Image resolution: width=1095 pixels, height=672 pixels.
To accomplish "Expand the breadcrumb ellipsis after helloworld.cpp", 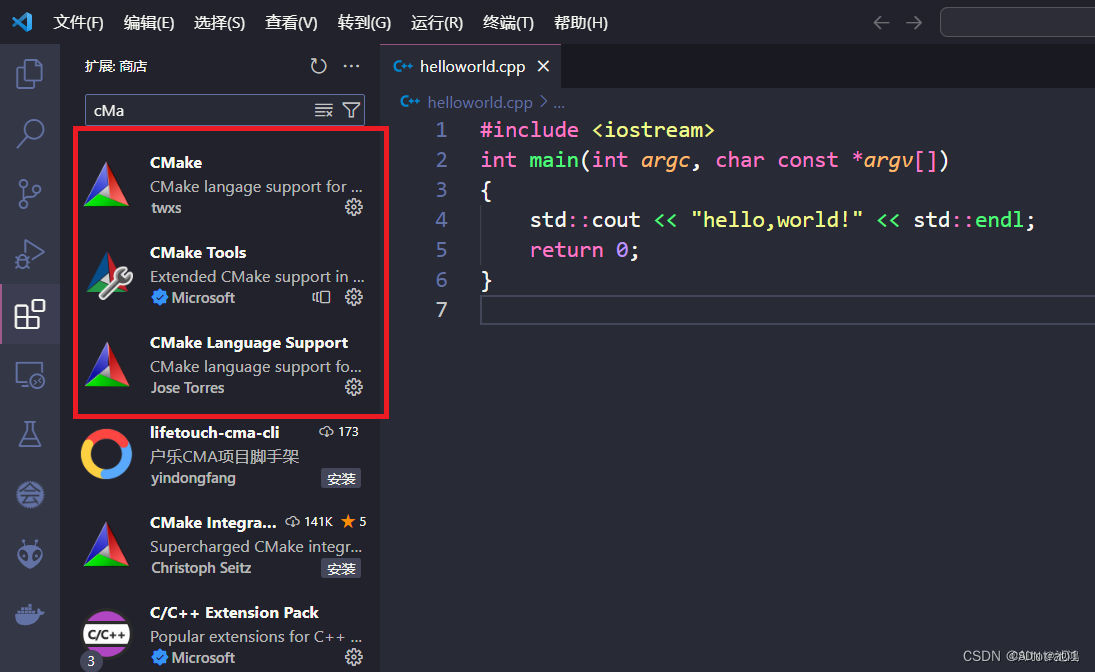I will 557,101.
